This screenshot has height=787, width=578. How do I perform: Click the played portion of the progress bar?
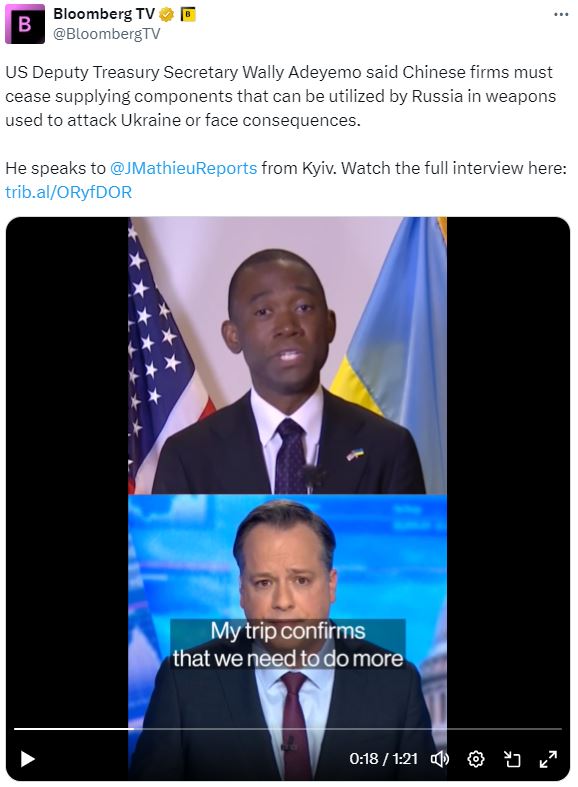pos(74,728)
